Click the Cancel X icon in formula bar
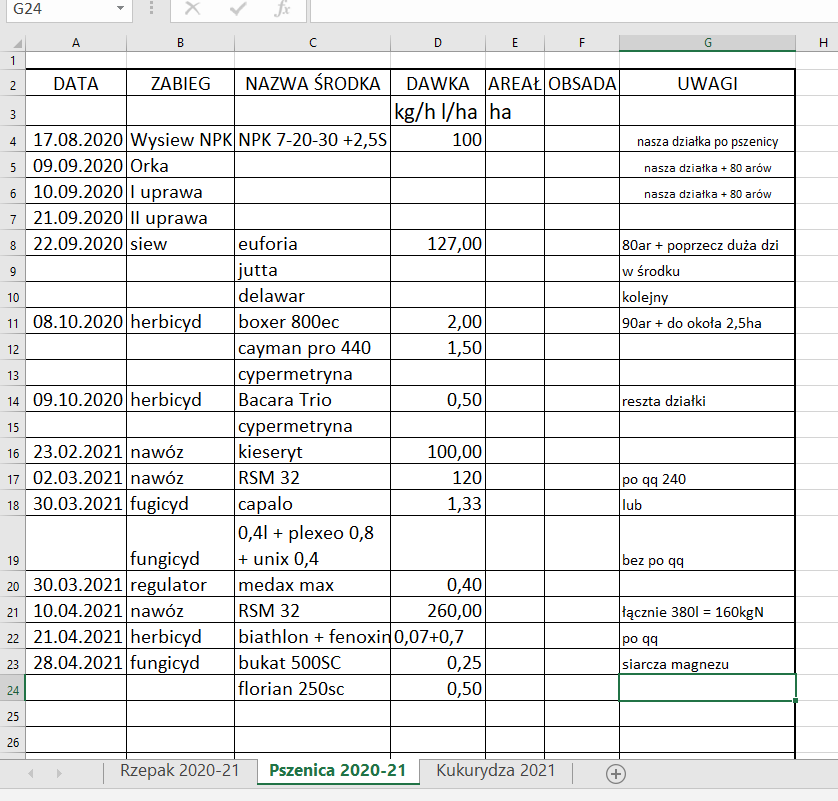This screenshot has width=838, height=801. click(193, 9)
